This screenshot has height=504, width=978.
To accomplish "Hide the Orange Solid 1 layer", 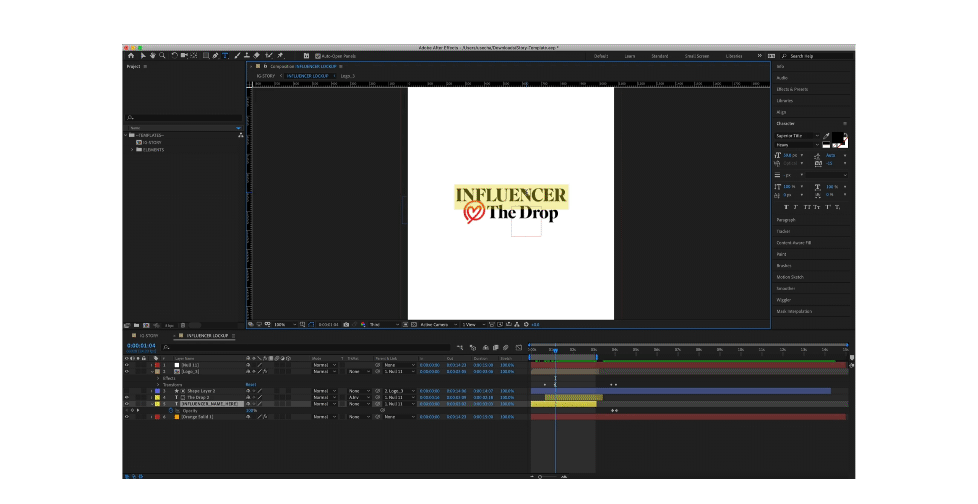I will 127,417.
